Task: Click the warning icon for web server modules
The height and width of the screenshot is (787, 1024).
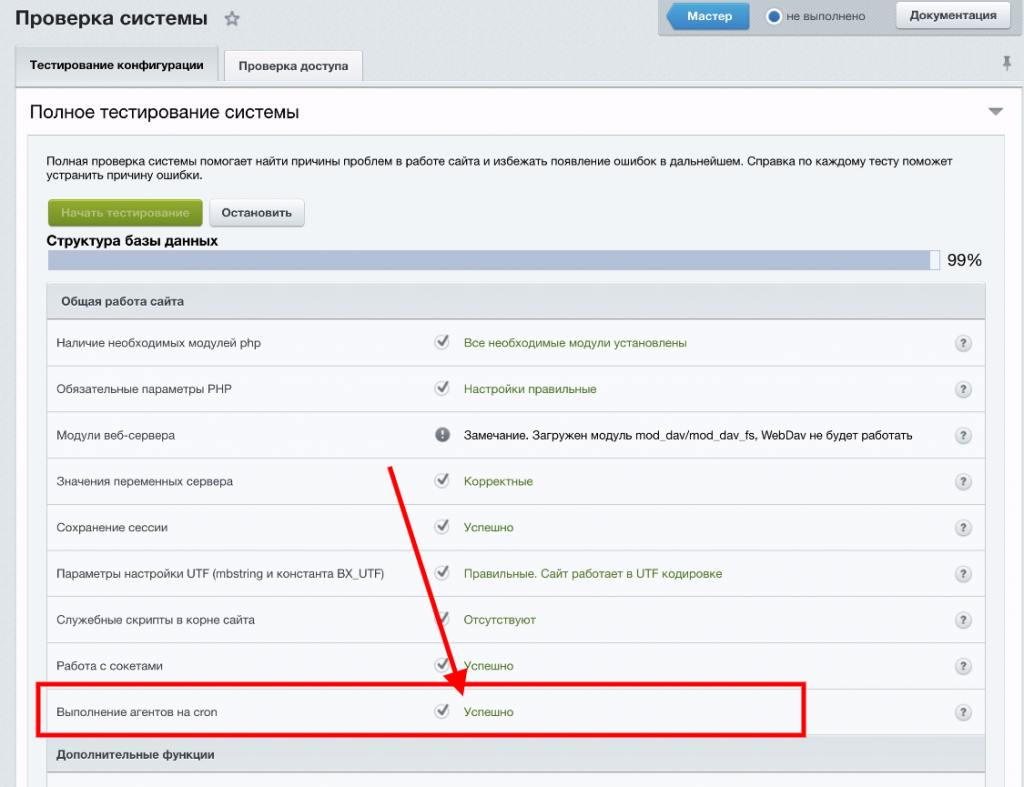Action: point(442,435)
